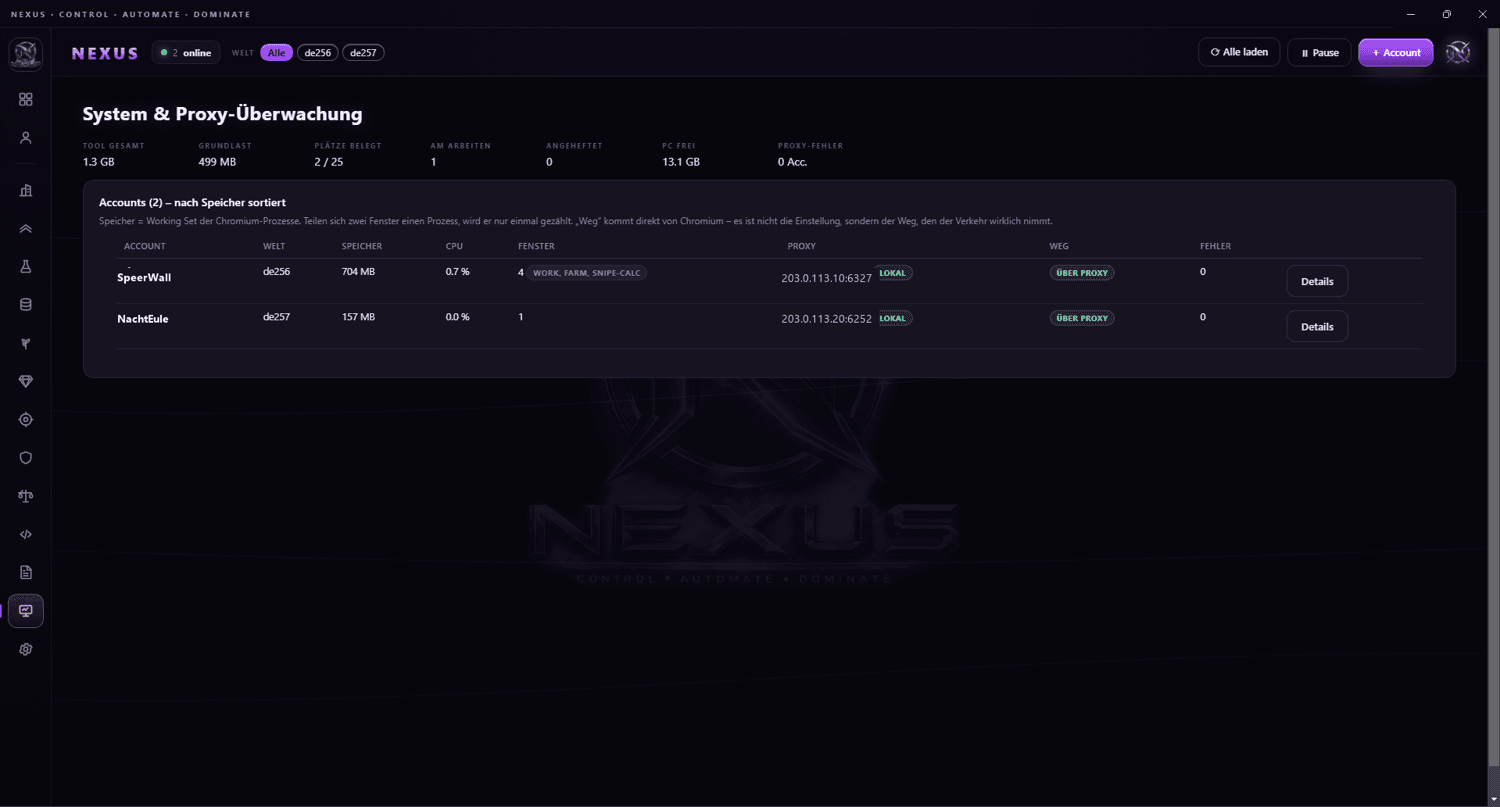Click the 0 Acc. proxy error value
The height and width of the screenshot is (807, 1500).
pyautogui.click(x=792, y=161)
